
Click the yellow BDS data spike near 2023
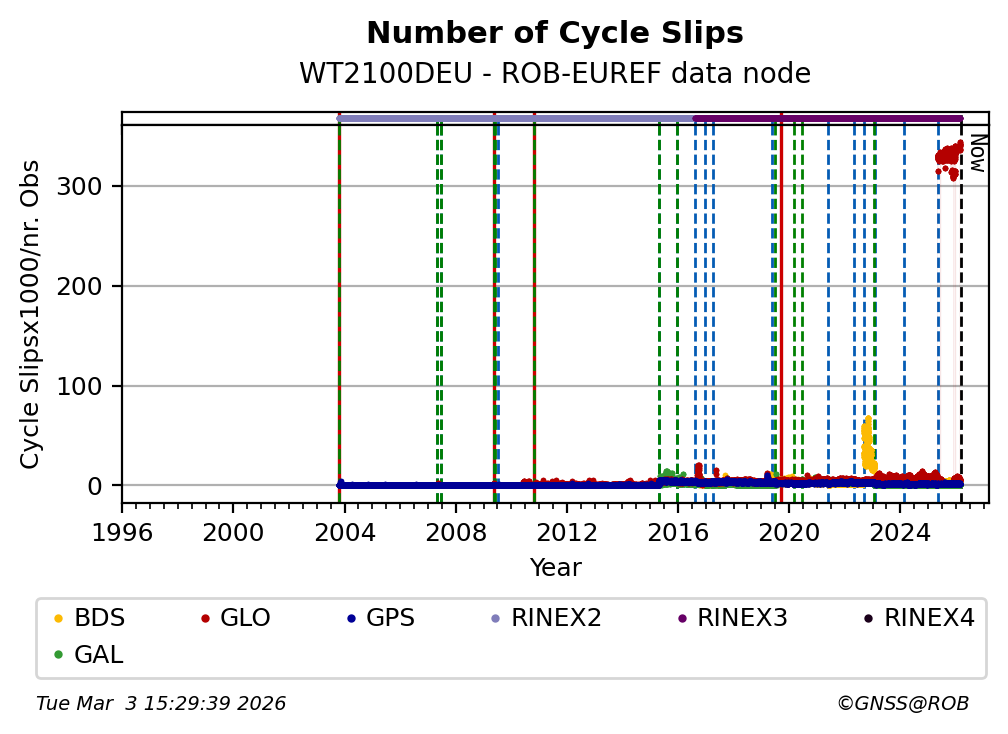tap(867, 440)
